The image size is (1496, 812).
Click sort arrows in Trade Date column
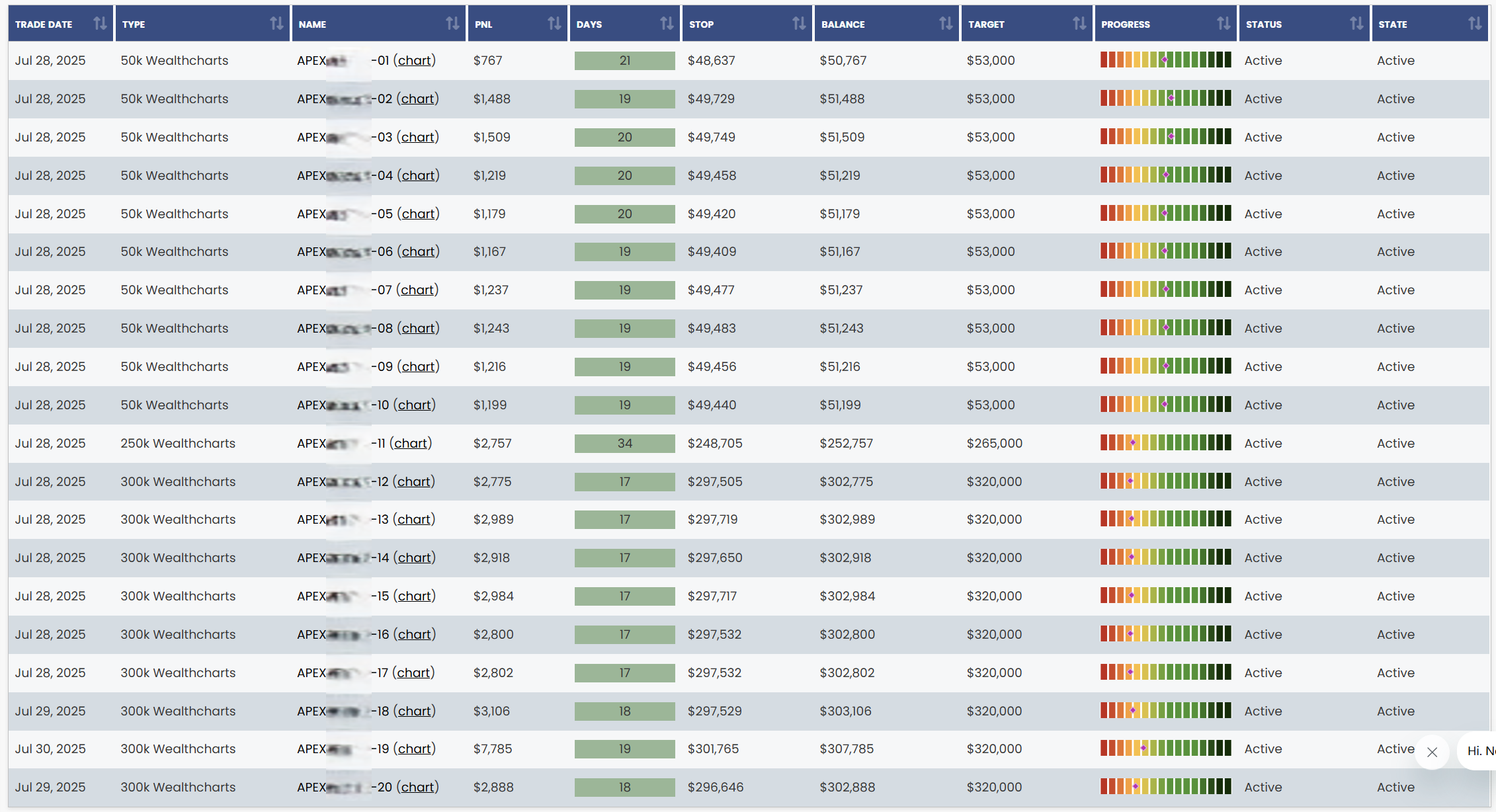click(x=100, y=24)
